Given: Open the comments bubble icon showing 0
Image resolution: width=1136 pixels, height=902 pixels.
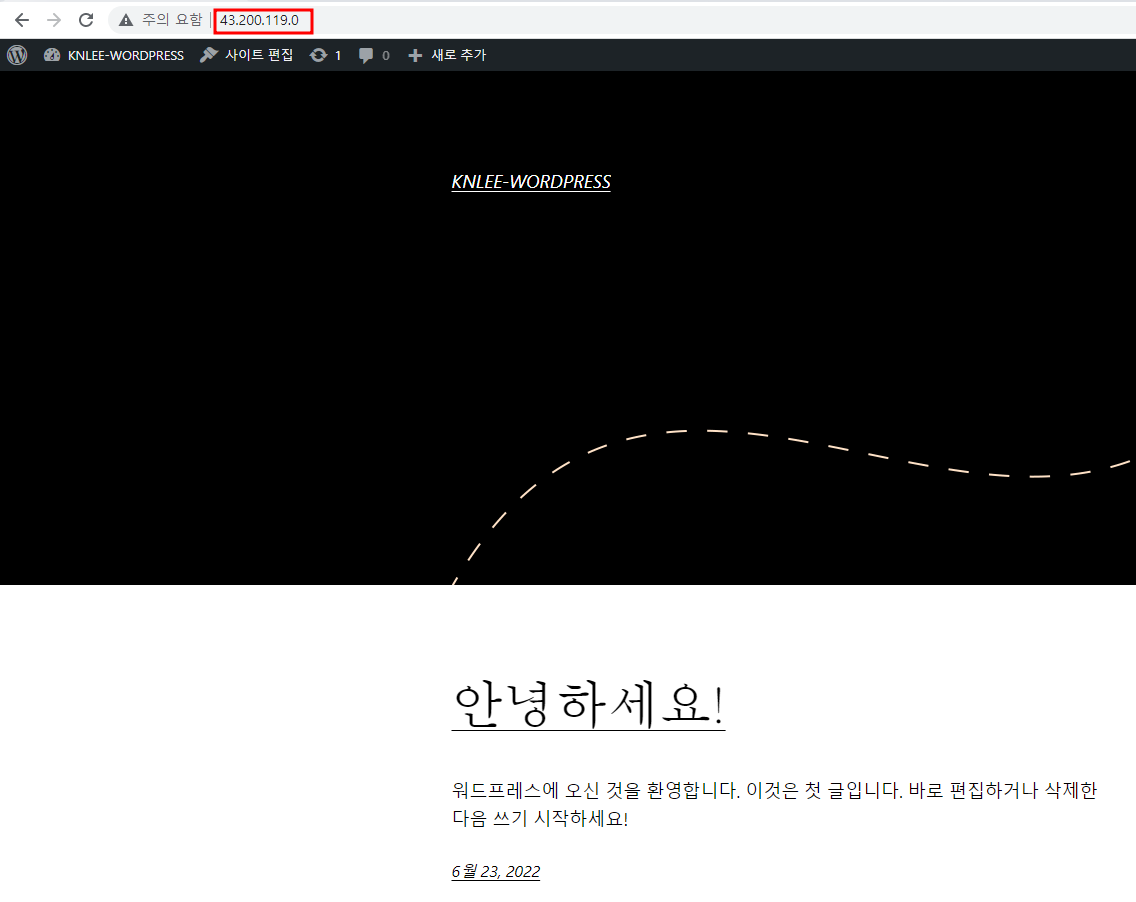Looking at the screenshot, I should tap(374, 55).
